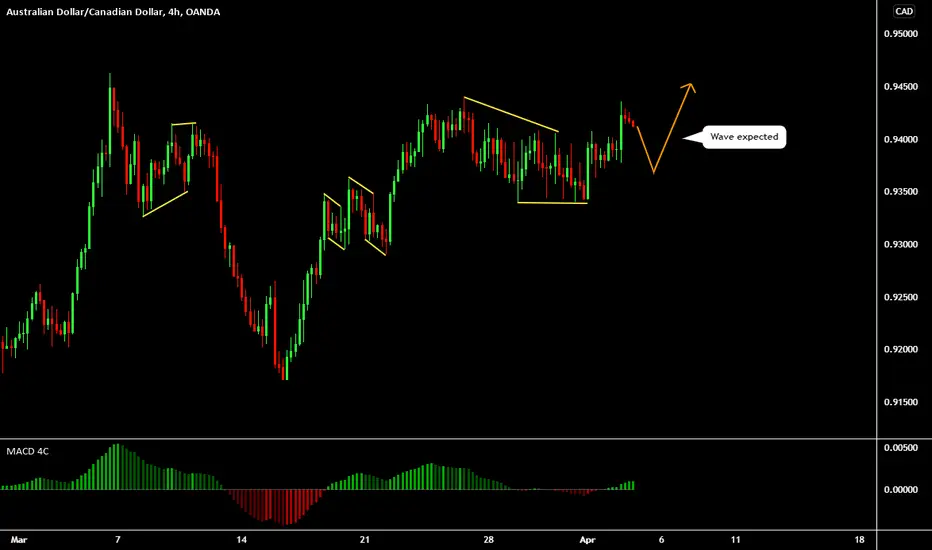Click price level 0.92000 on the price scale
Screen dimensions: 932x550
[900, 349]
